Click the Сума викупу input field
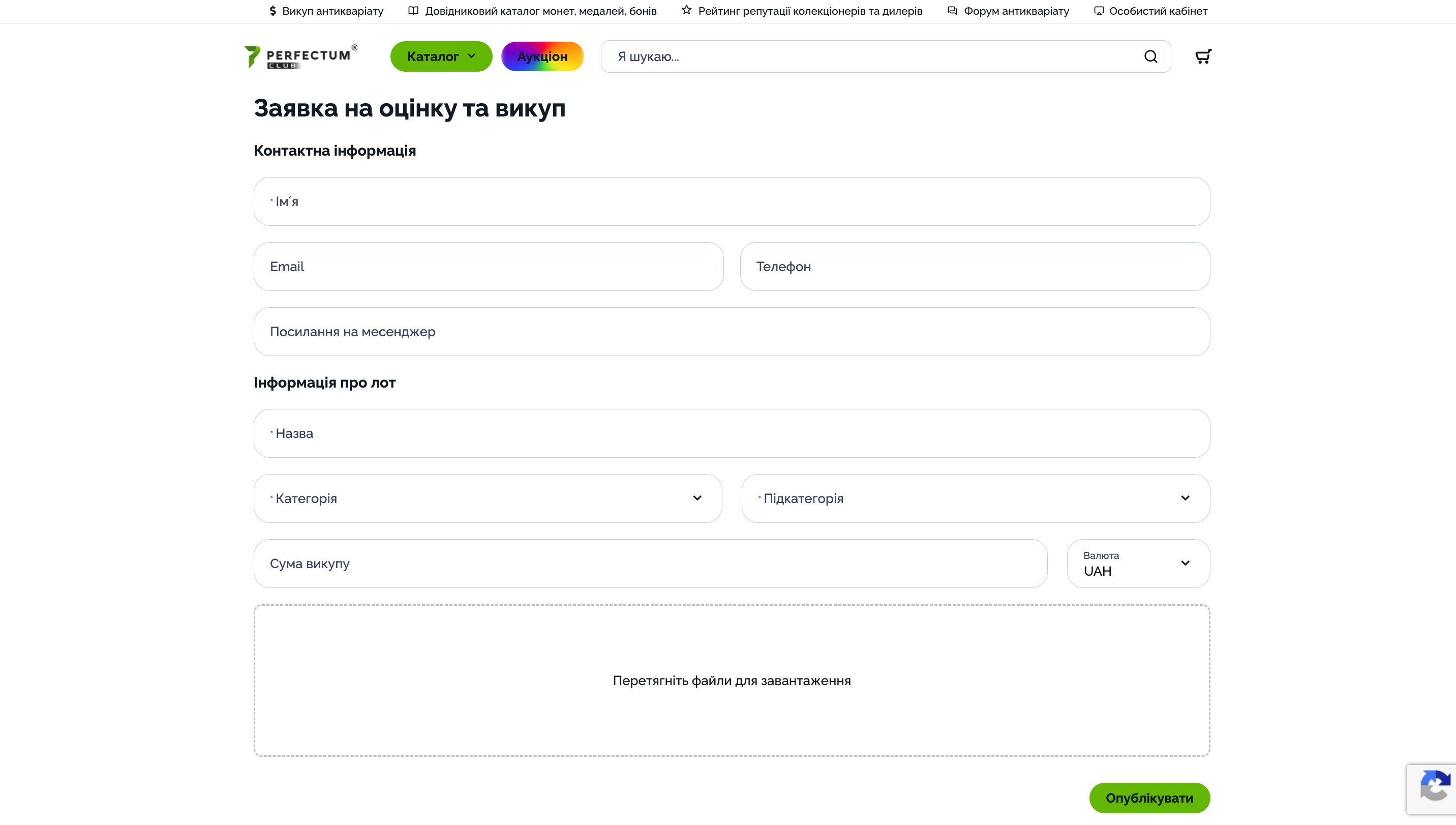This screenshot has height=825, width=1456. (650, 564)
